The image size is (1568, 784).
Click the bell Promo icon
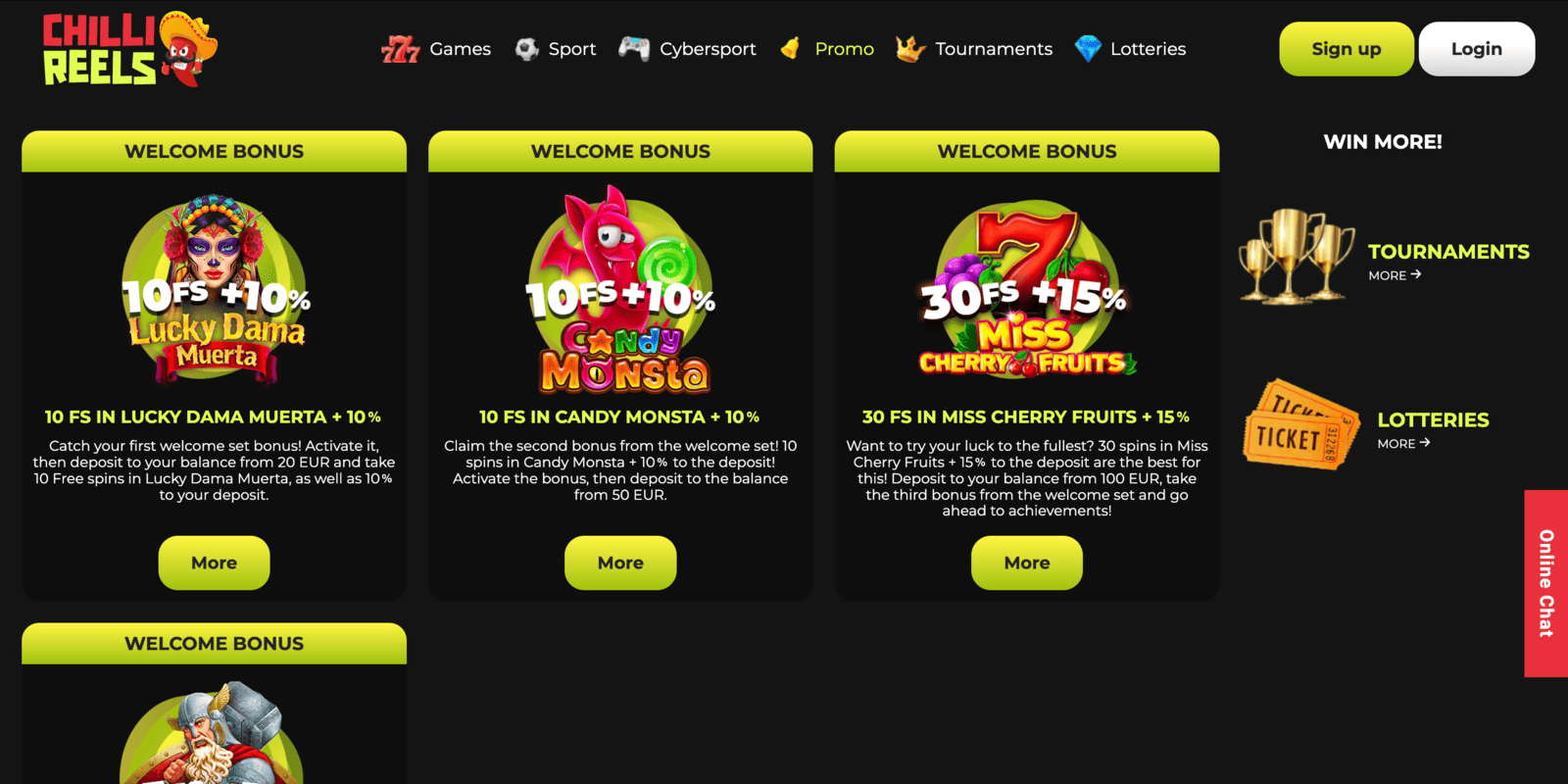point(791,48)
